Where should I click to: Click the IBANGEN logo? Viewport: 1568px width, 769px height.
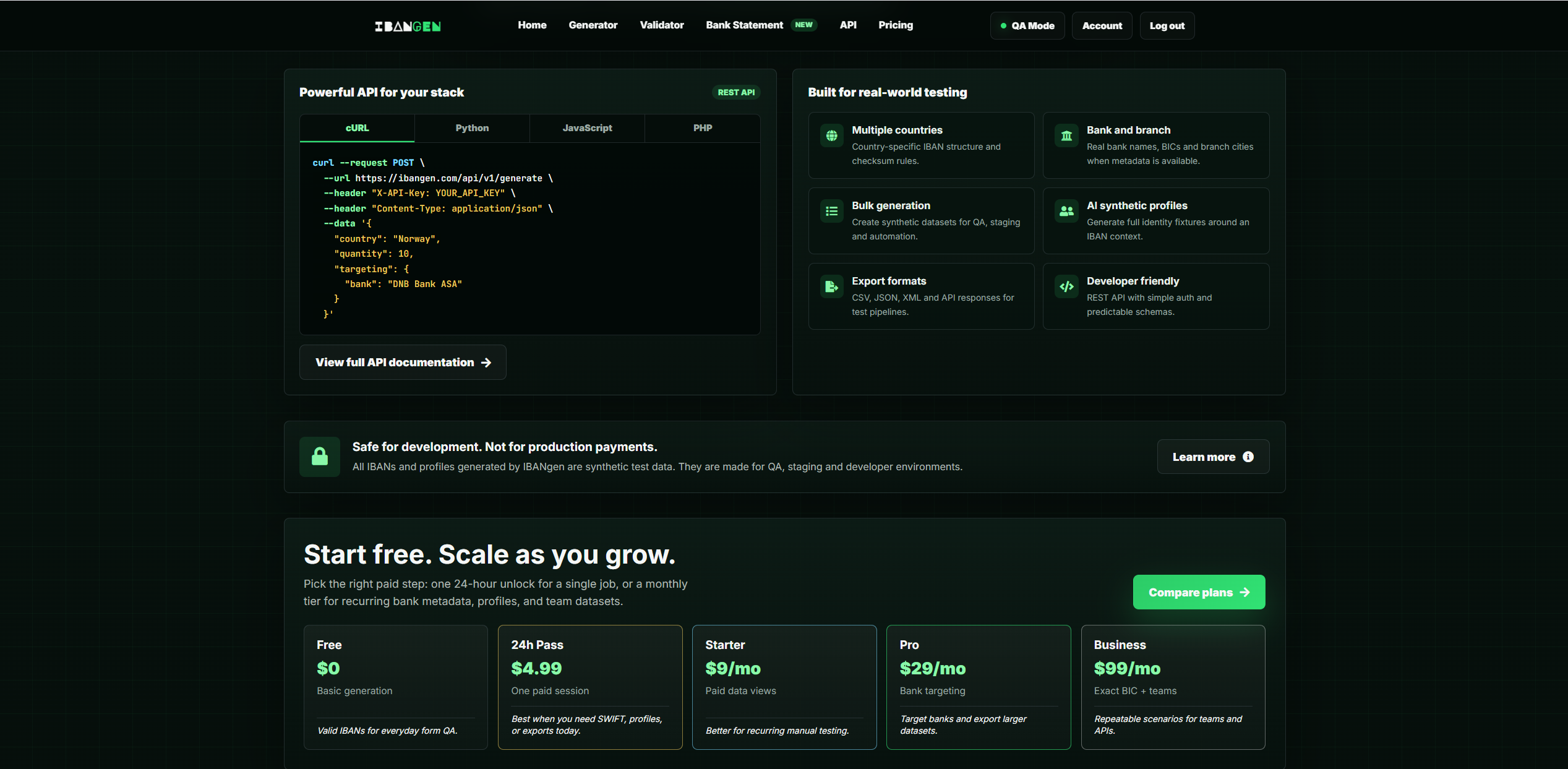pyautogui.click(x=408, y=26)
